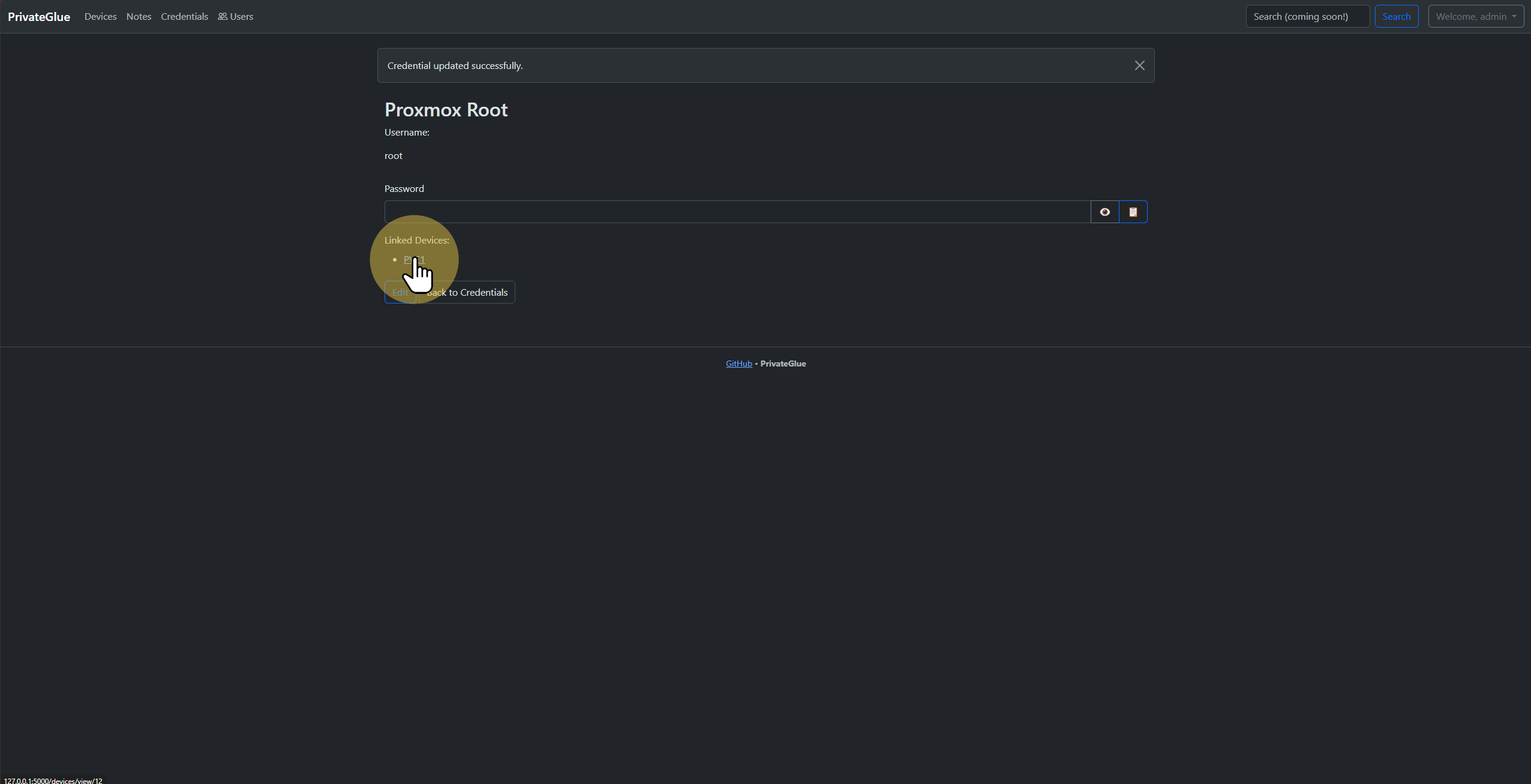The image size is (1531, 784).
Task: Go to the Devices page
Action: click(x=100, y=17)
